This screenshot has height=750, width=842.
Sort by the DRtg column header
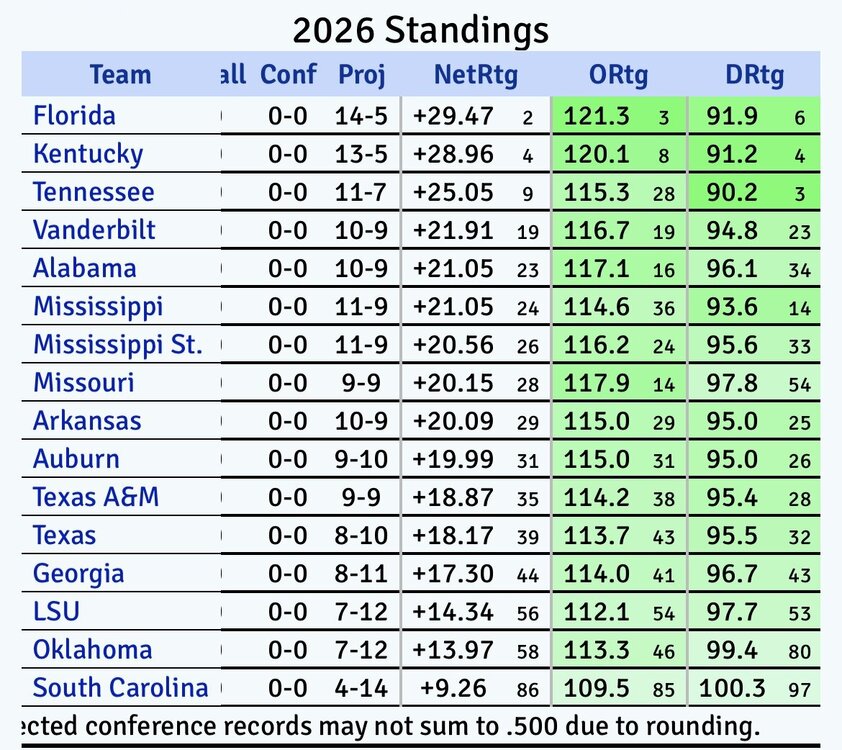point(754,75)
